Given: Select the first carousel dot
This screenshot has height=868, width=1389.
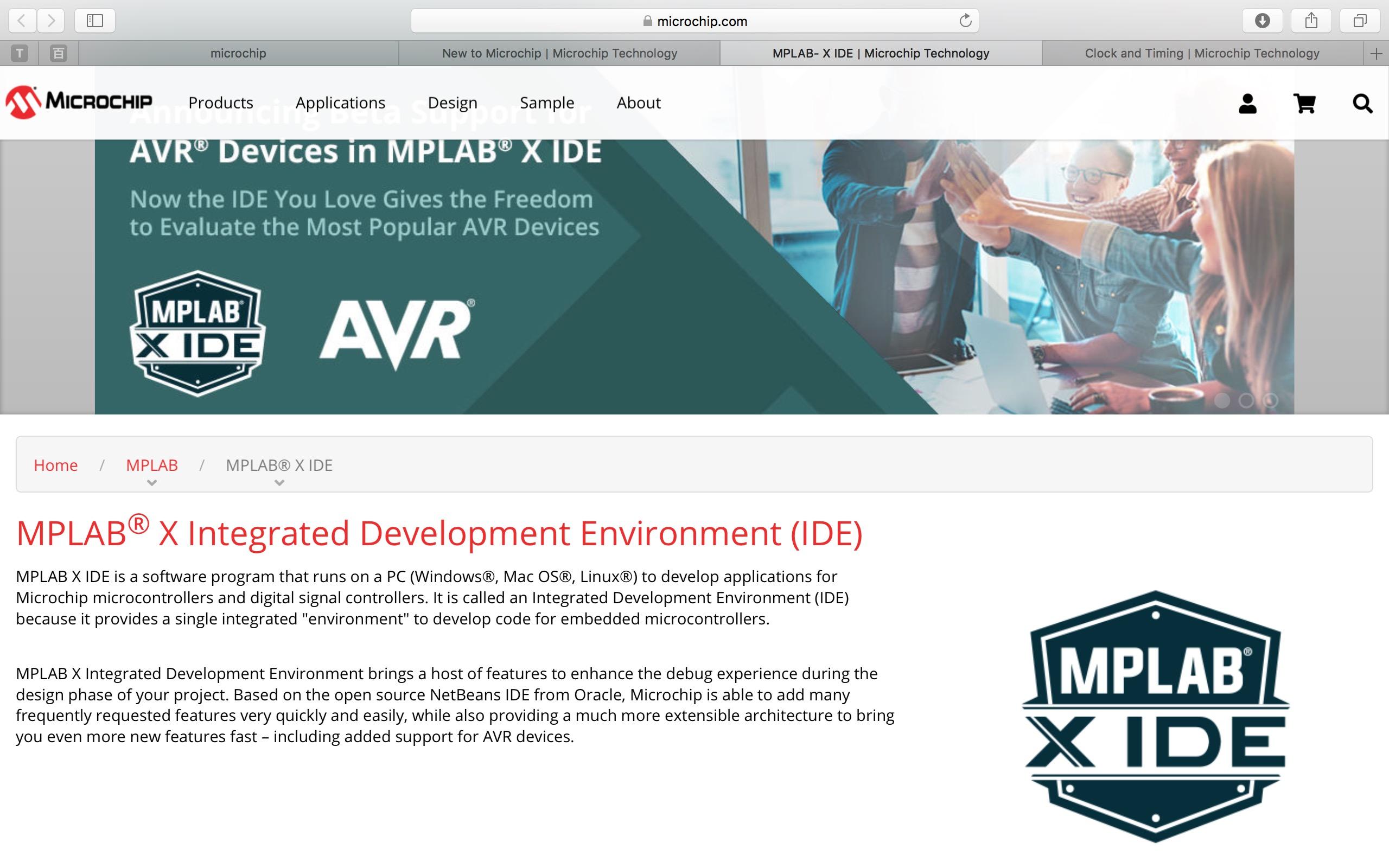Looking at the screenshot, I should 1222,400.
